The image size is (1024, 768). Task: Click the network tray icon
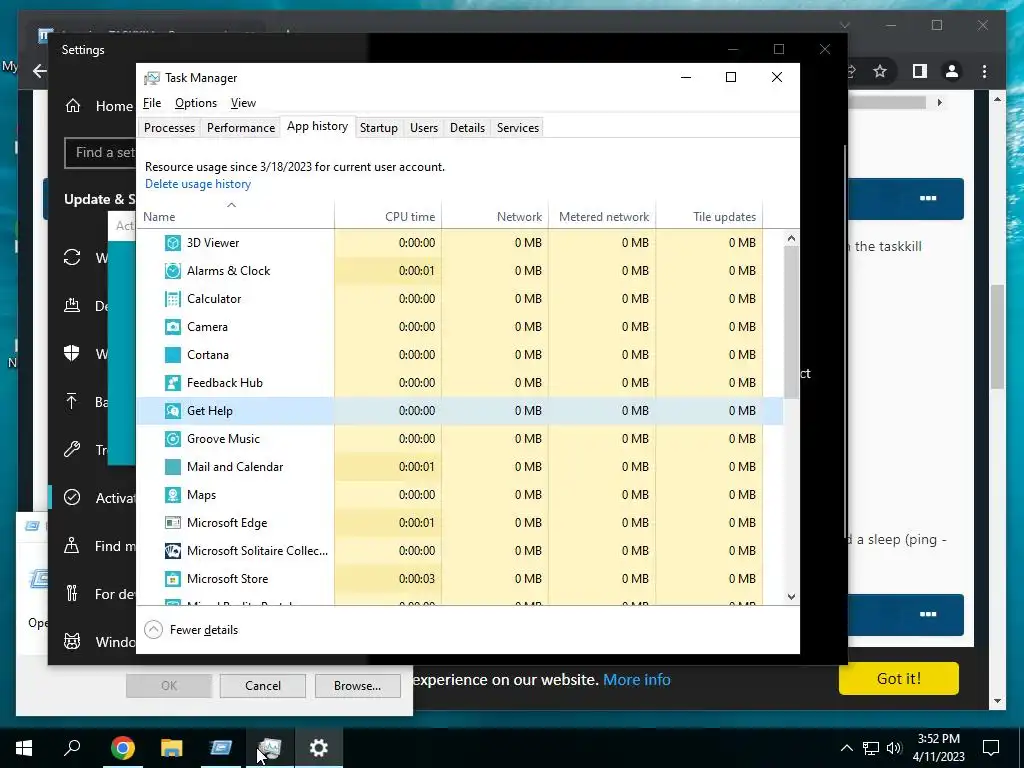pyautogui.click(x=871, y=748)
